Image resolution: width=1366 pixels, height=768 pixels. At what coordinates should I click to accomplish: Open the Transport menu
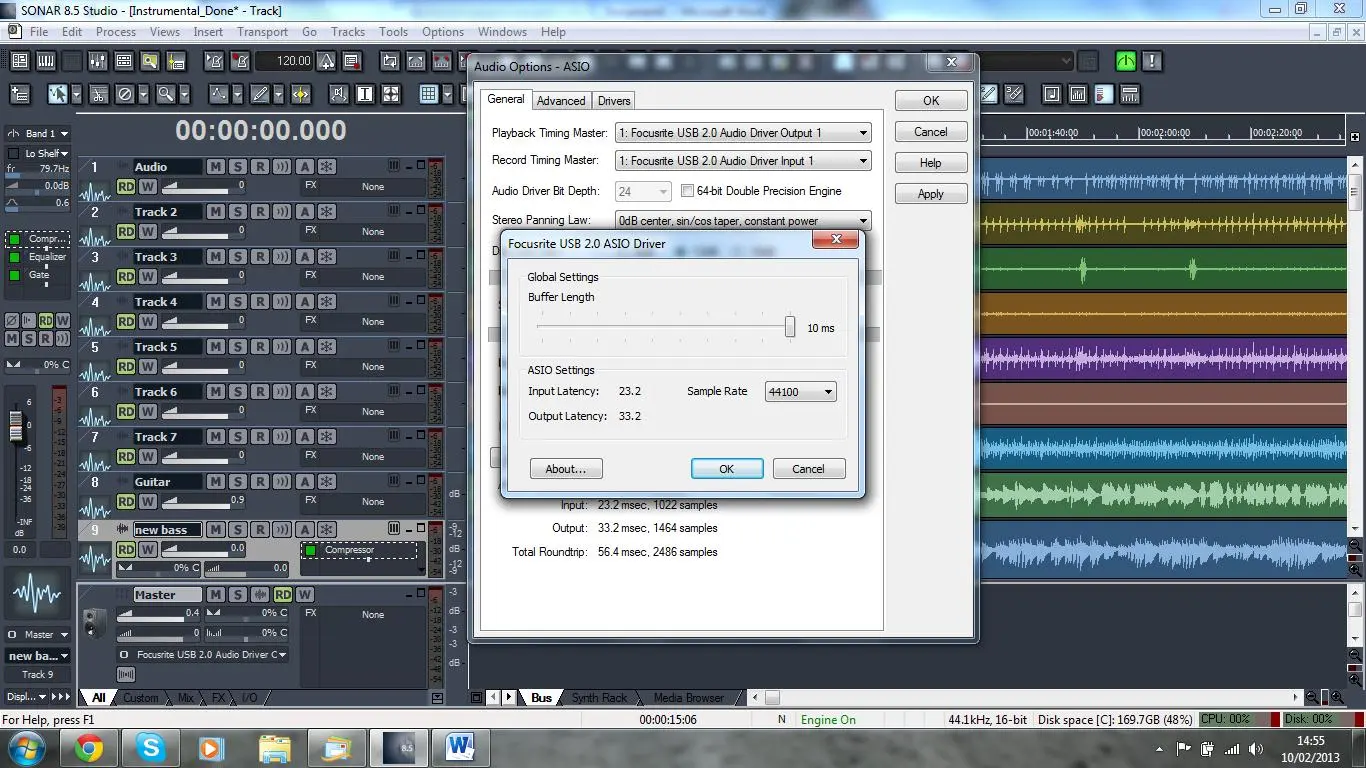click(262, 32)
